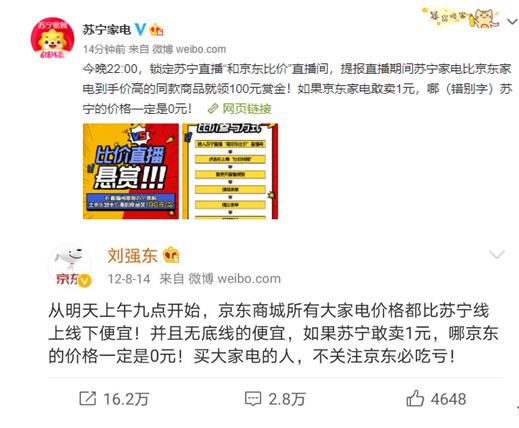519x428 pixels.
Task: Open the 苏宁家电 account name
Action: coord(107,30)
